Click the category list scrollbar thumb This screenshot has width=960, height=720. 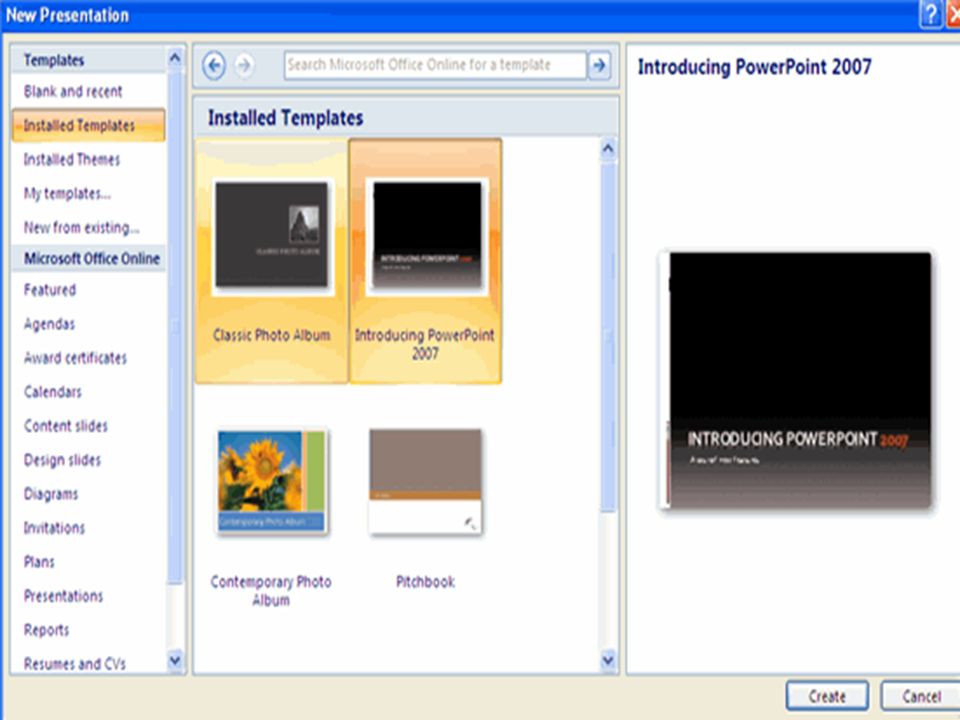point(175,328)
